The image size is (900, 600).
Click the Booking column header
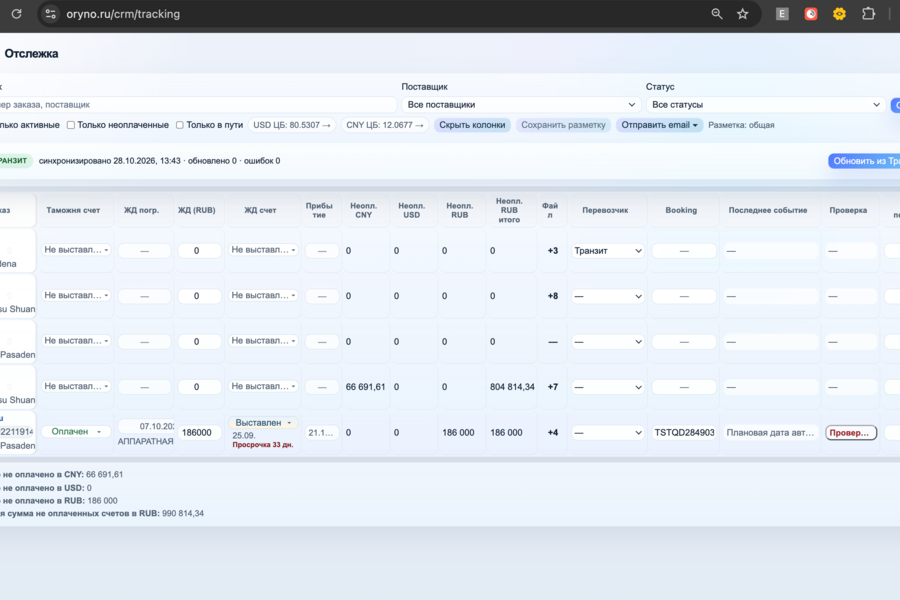pos(681,210)
